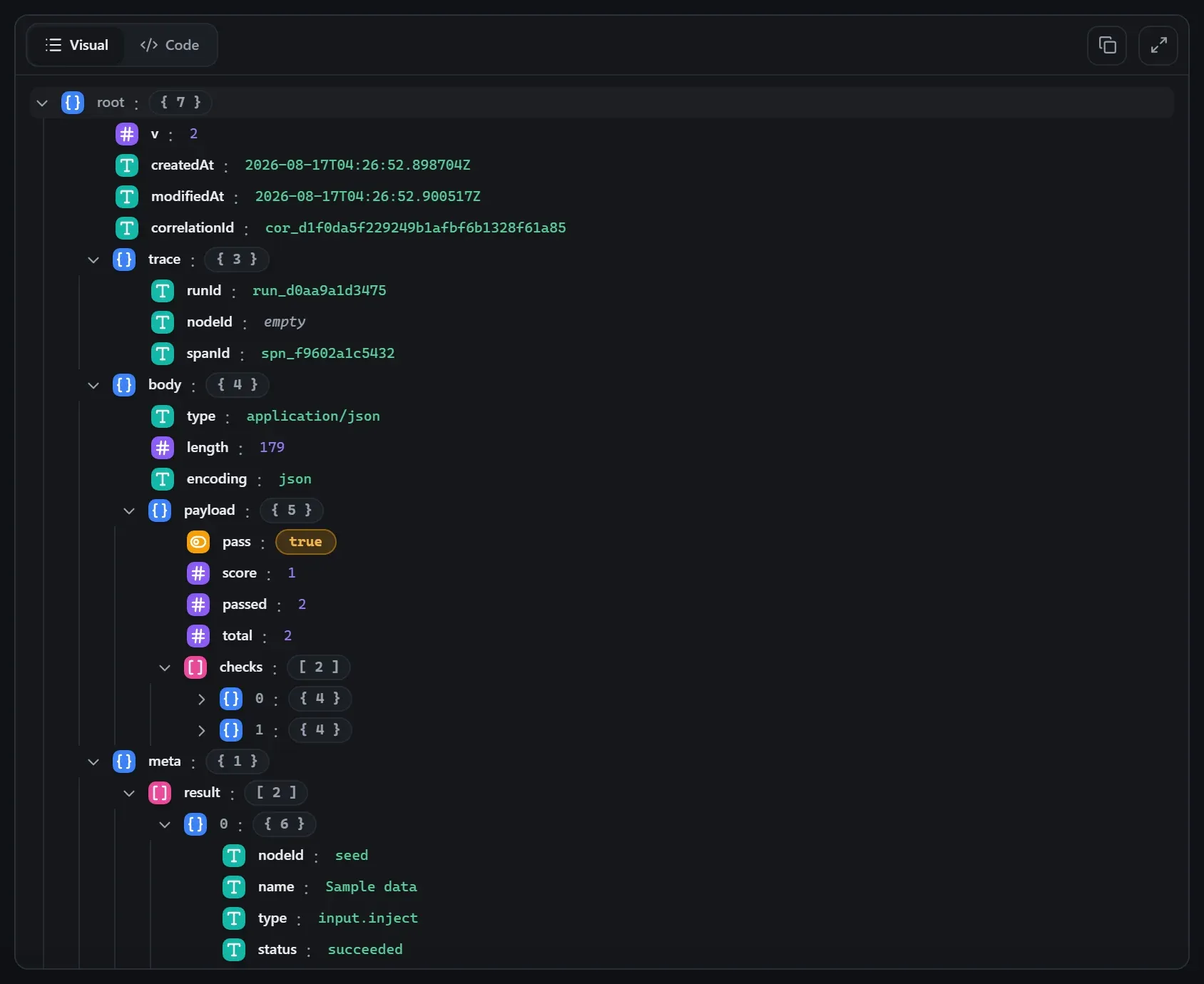
Task: Click the boolean icon beside pass
Action: tap(198, 542)
